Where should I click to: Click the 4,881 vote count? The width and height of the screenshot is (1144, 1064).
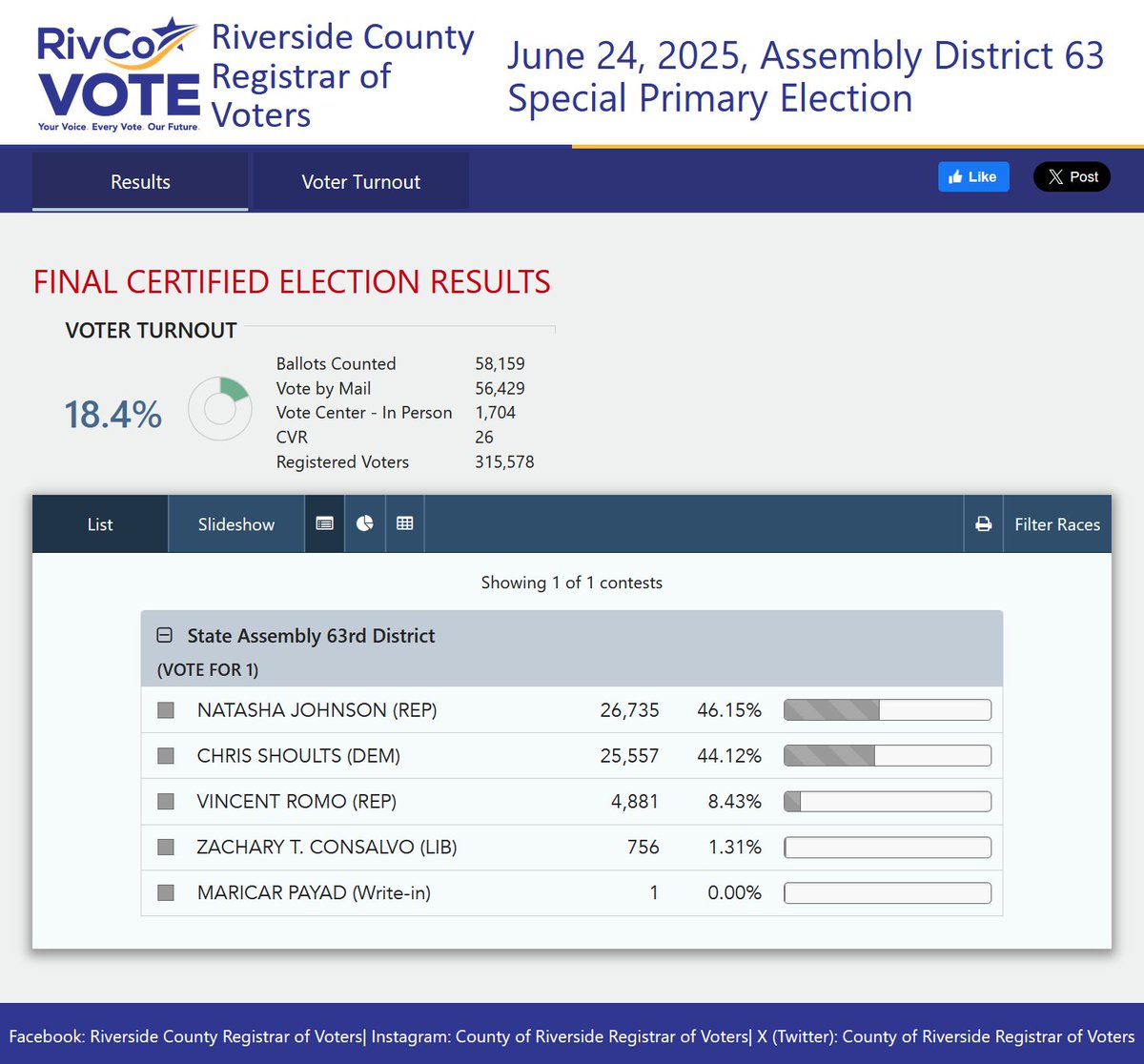pos(635,802)
